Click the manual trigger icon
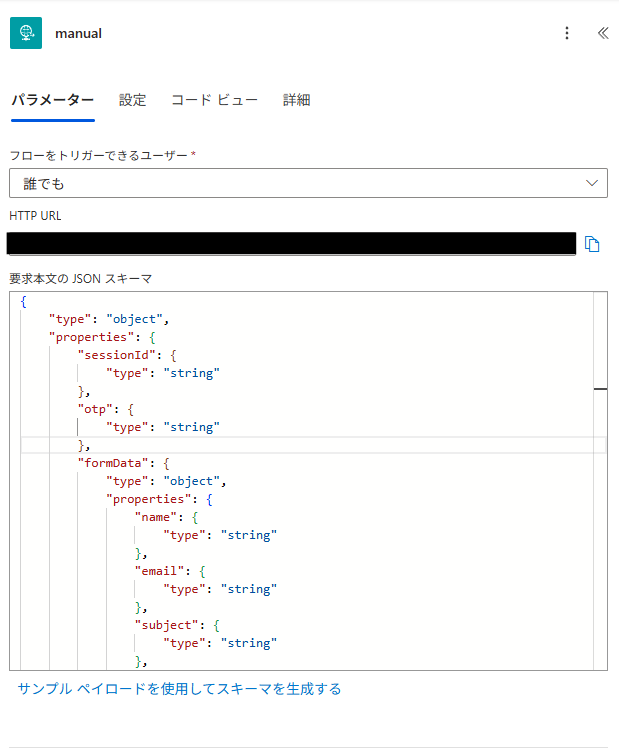 click(26, 33)
